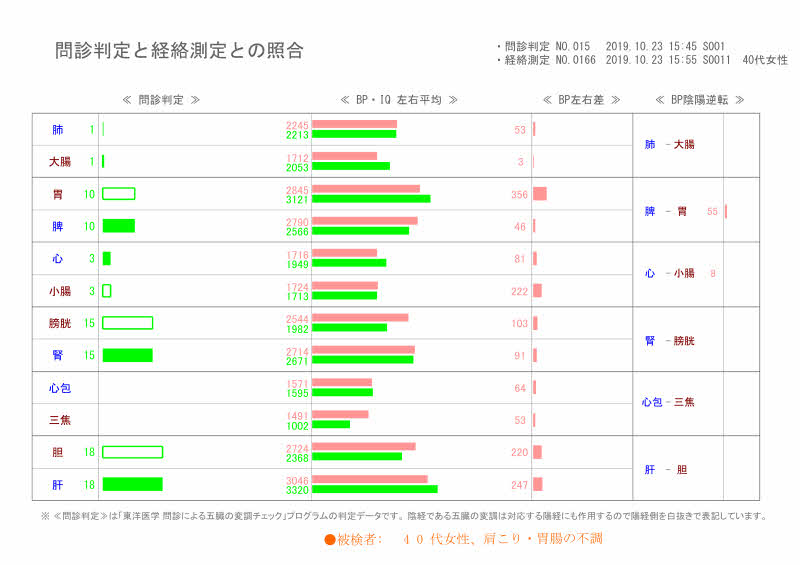Select the 心包－三焦 pair label
800x565 pixels.
[667, 402]
